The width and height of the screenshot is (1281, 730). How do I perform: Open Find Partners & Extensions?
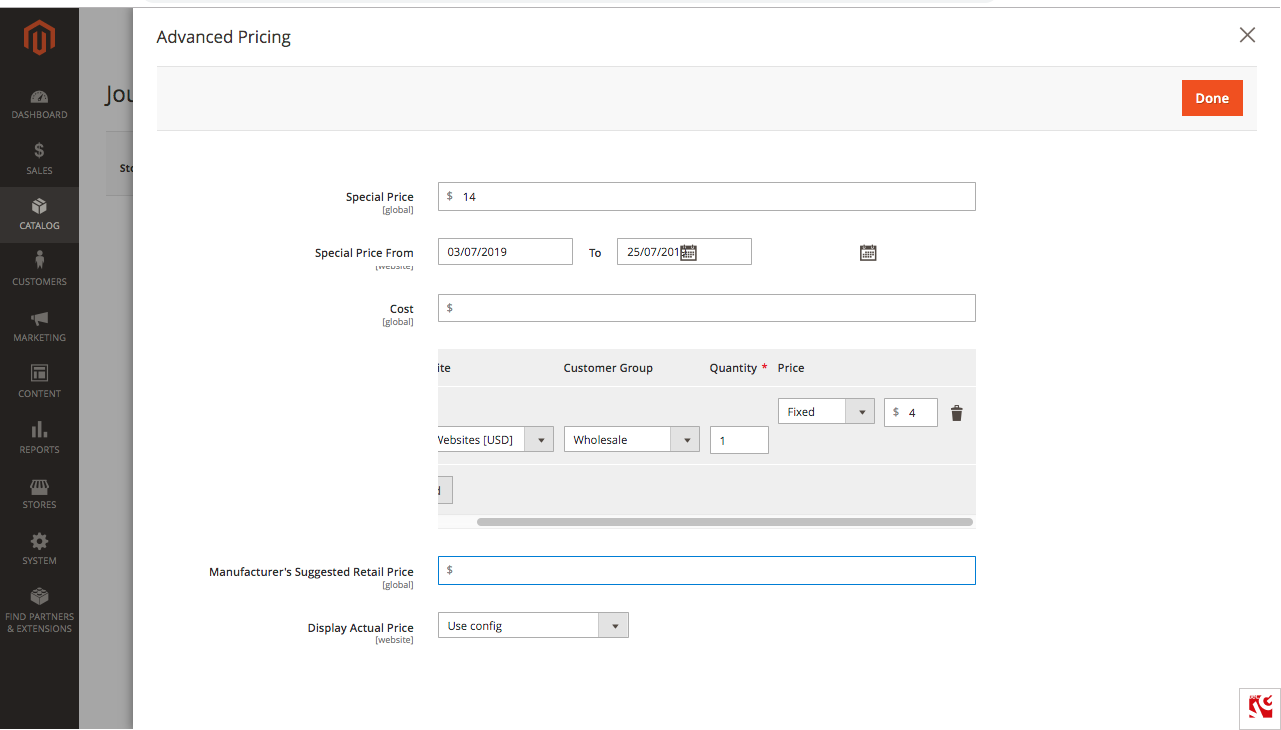[39, 611]
